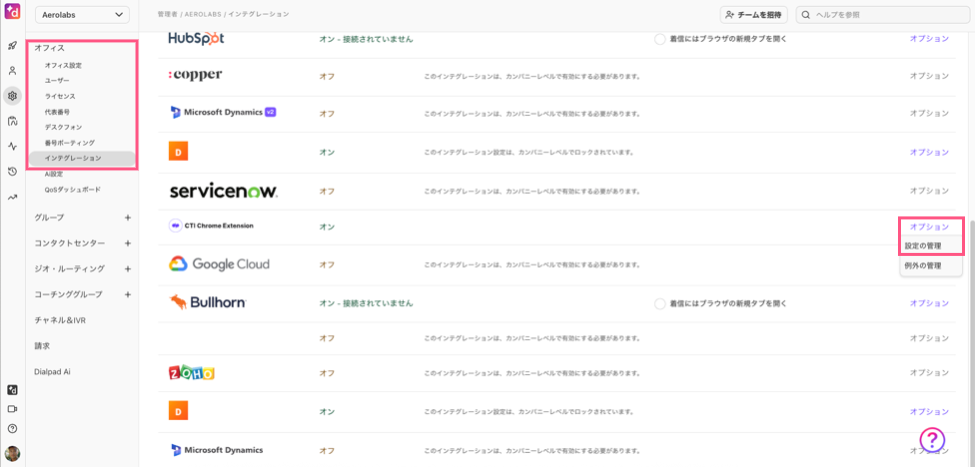Screen dimensions: 975x467
Task: Open 代表番号 in the sidebar
Action: [x=57, y=112]
